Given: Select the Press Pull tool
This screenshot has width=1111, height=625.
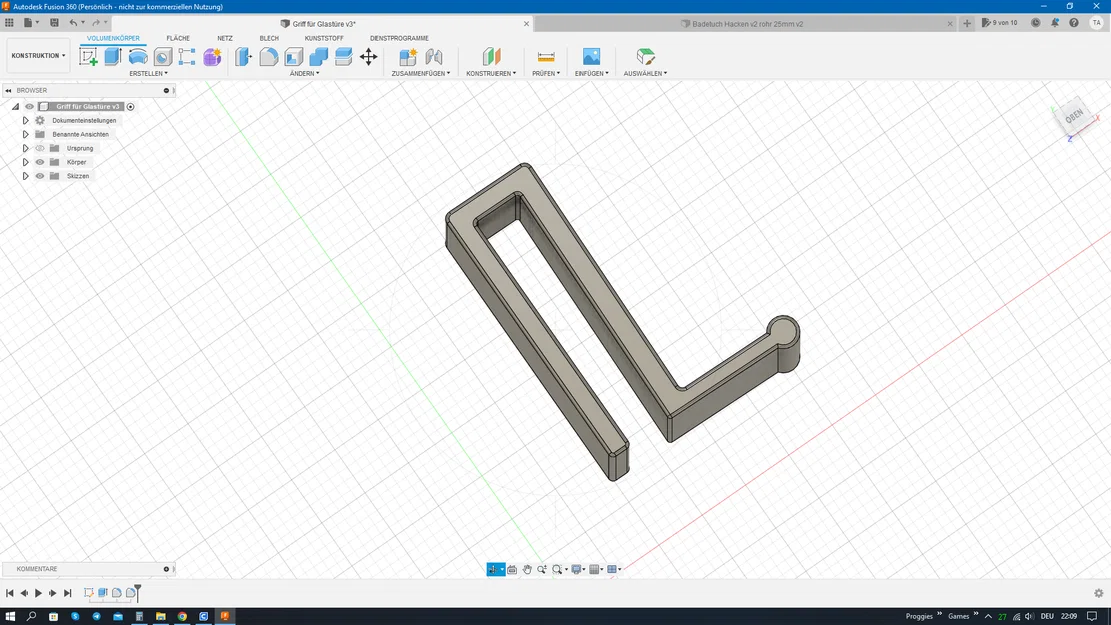Looking at the screenshot, I should (x=243, y=57).
